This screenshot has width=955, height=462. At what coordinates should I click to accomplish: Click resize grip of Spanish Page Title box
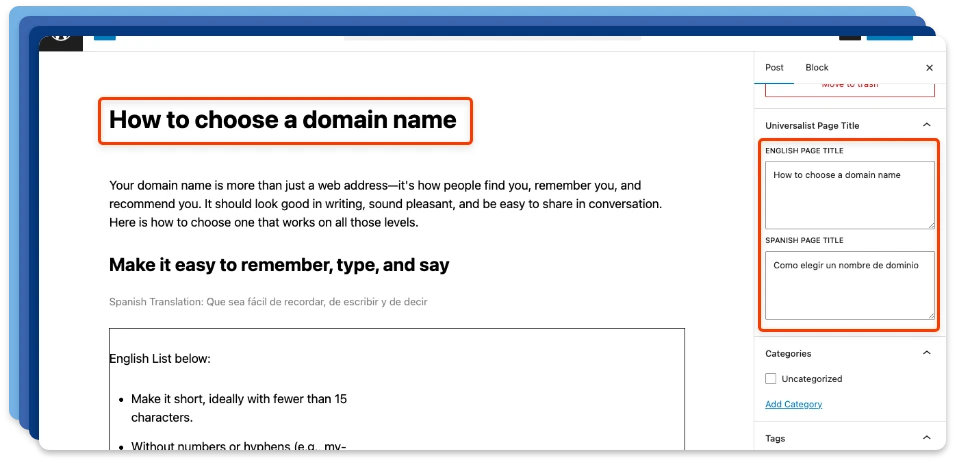tap(930, 314)
